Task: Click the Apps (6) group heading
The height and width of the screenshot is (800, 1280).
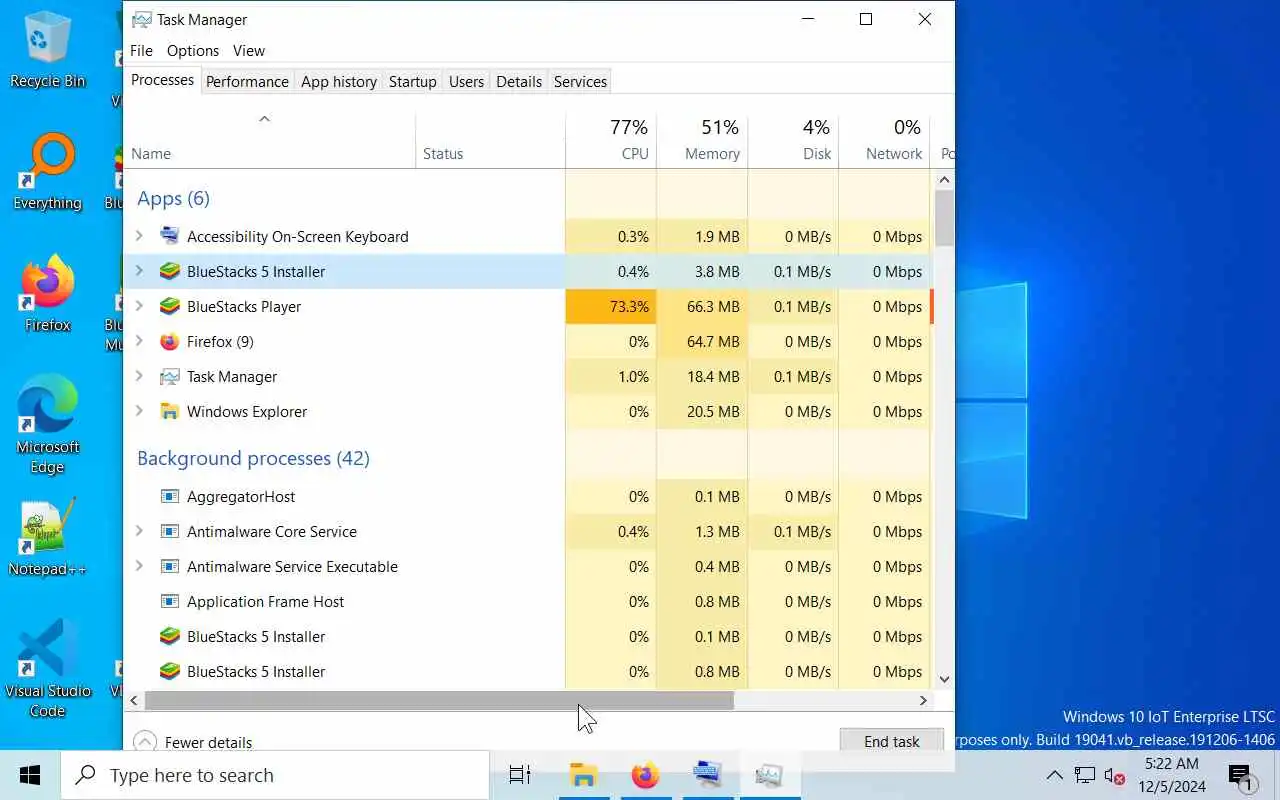Action: (173, 198)
